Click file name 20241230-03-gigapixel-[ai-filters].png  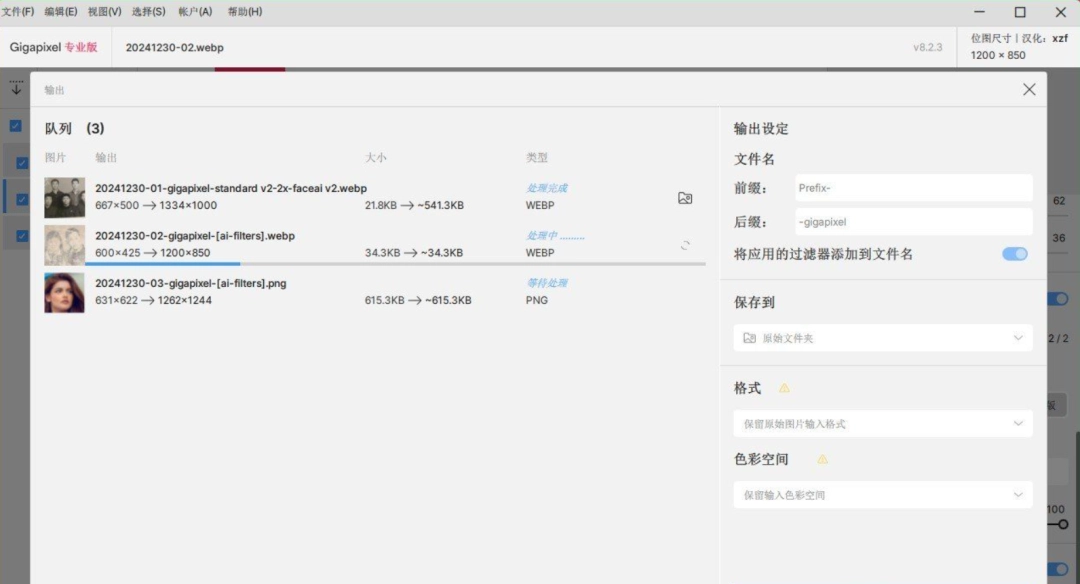point(191,283)
